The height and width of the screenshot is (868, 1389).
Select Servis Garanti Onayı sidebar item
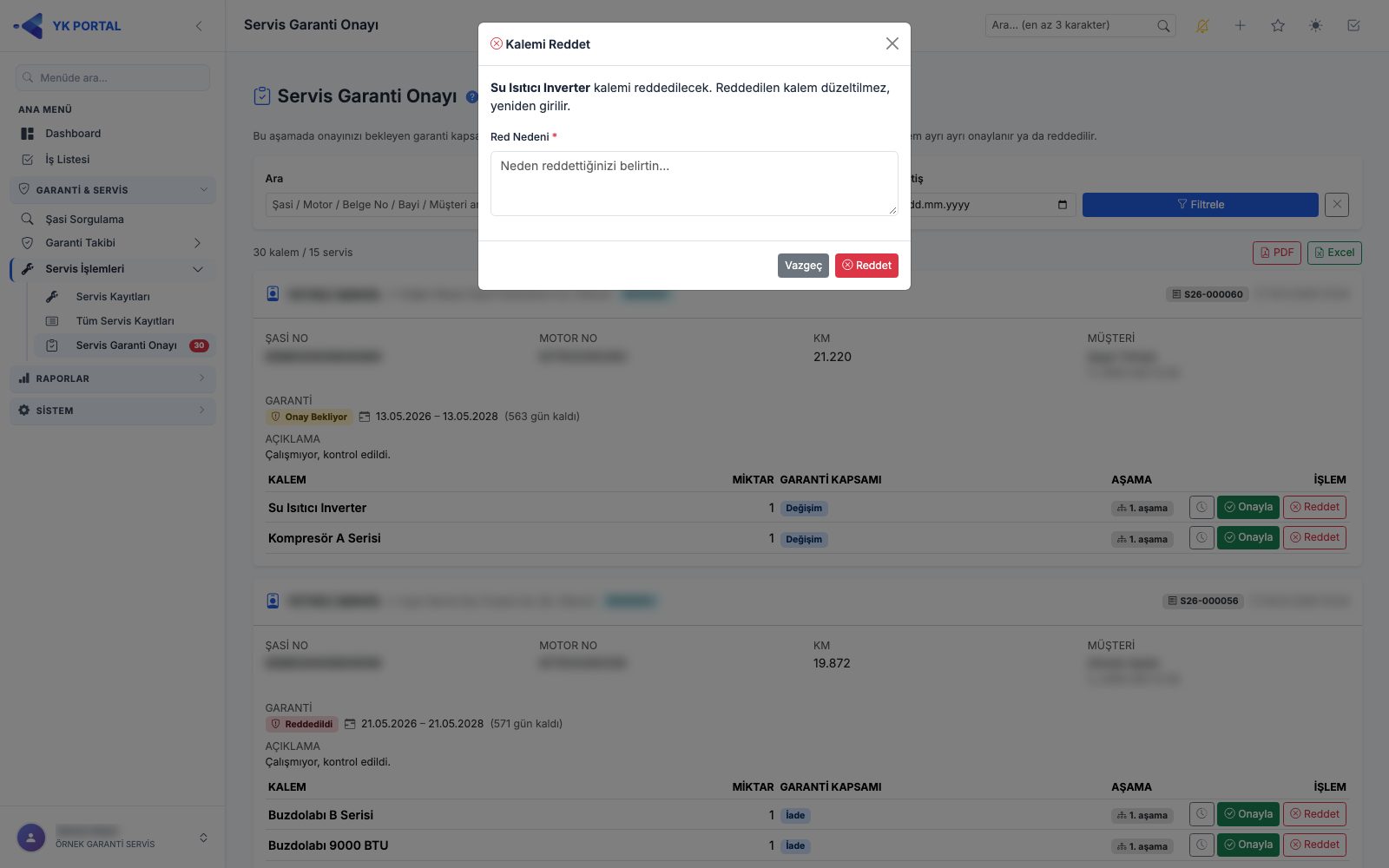coord(125,345)
